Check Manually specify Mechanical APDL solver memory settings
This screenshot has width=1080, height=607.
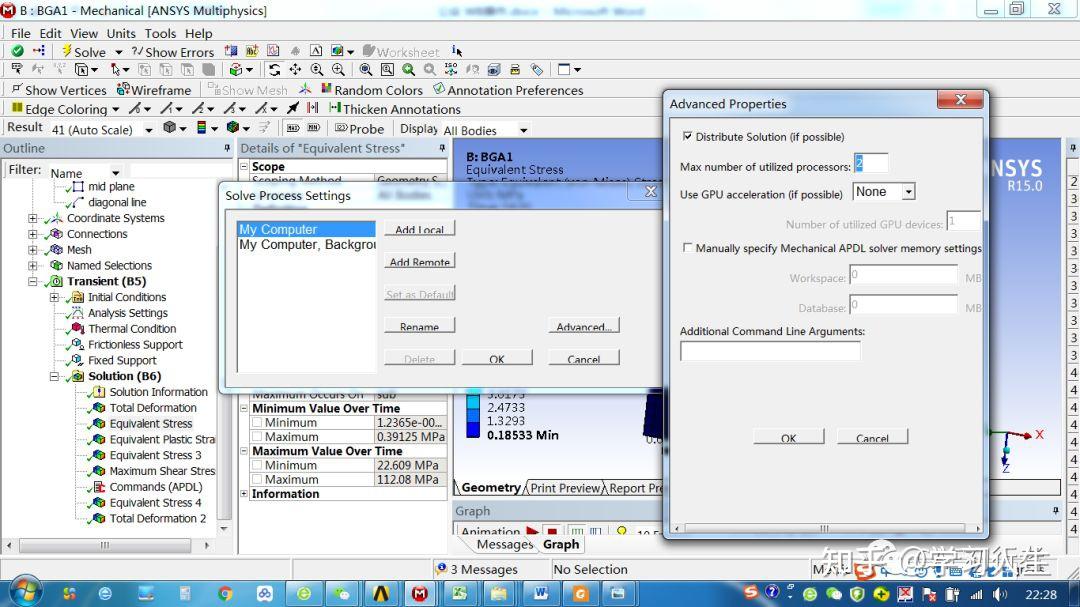[x=687, y=248]
